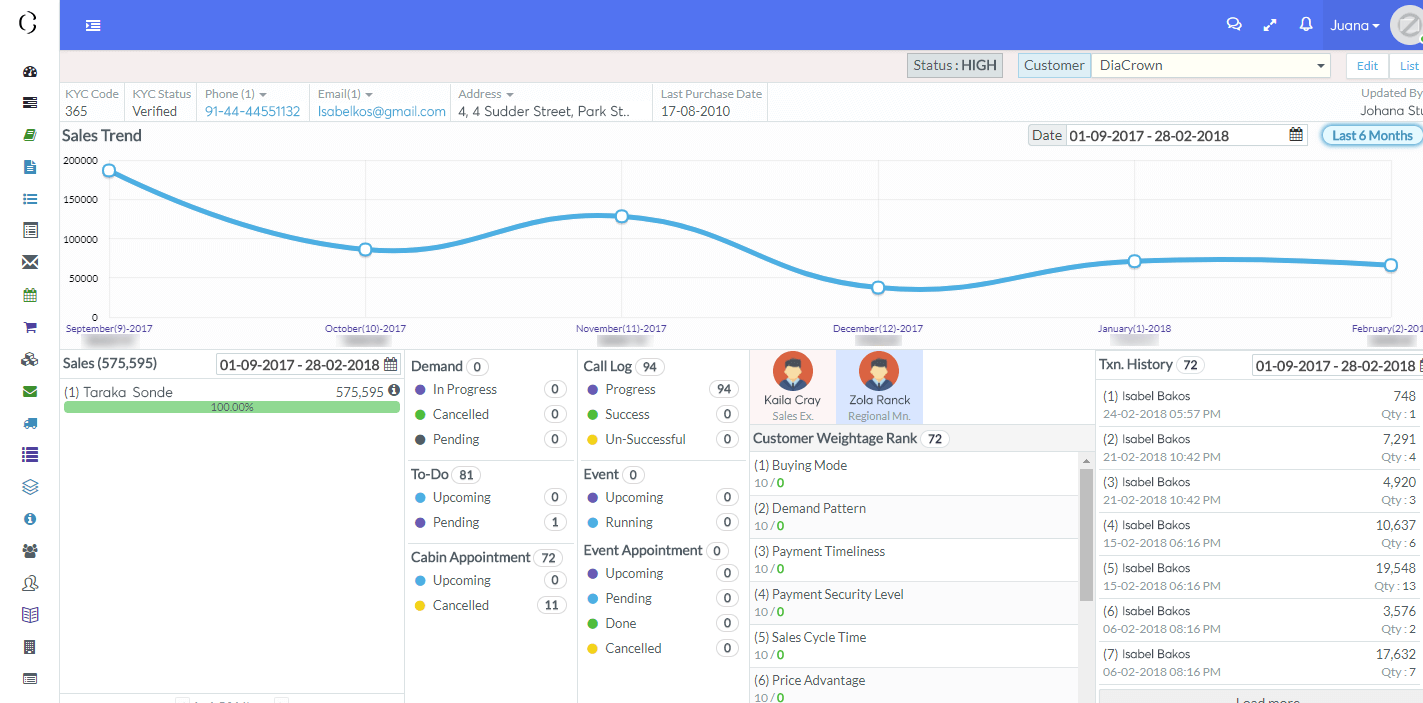1423x703 pixels.
Task: Open the Sales Trend date calendar icon
Action: (x=1296, y=135)
